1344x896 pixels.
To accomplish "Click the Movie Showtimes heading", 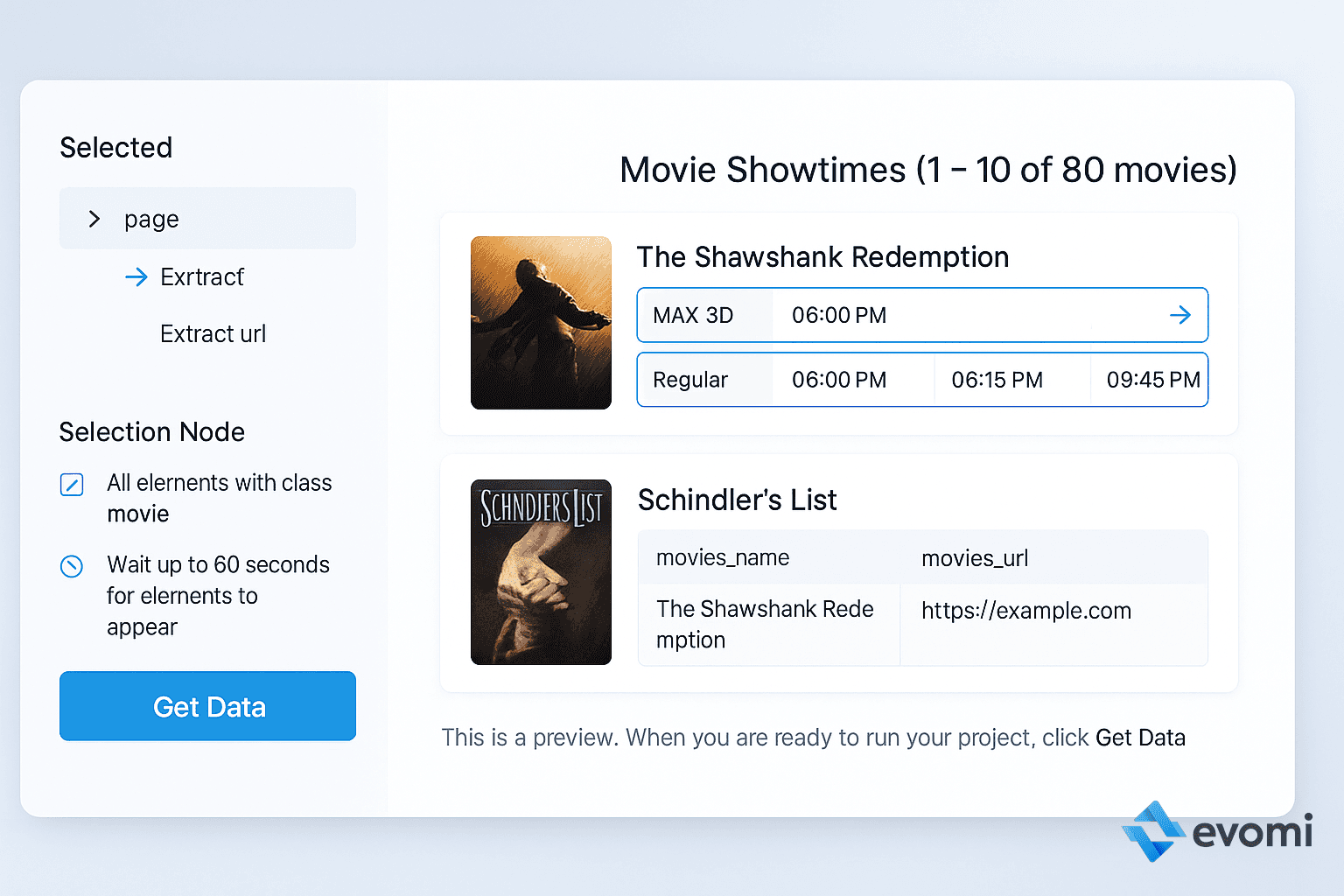I will 928,170.
